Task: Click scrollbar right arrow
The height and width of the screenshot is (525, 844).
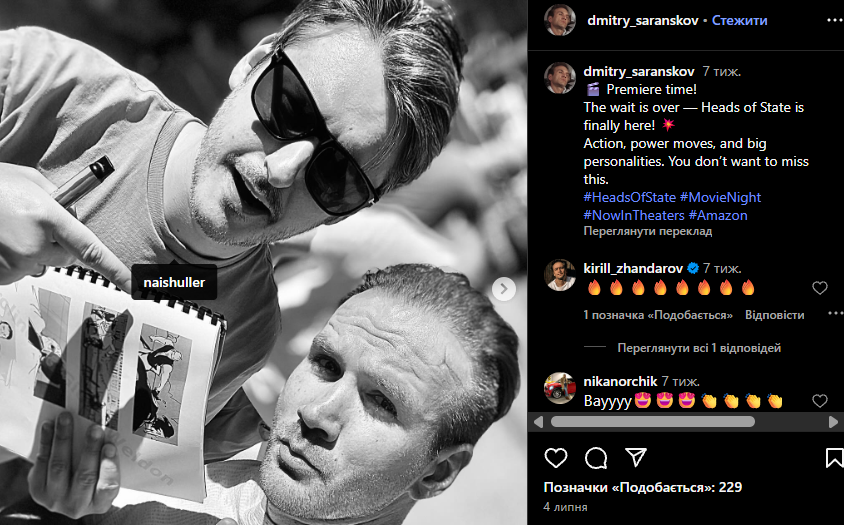Action: tap(833, 422)
